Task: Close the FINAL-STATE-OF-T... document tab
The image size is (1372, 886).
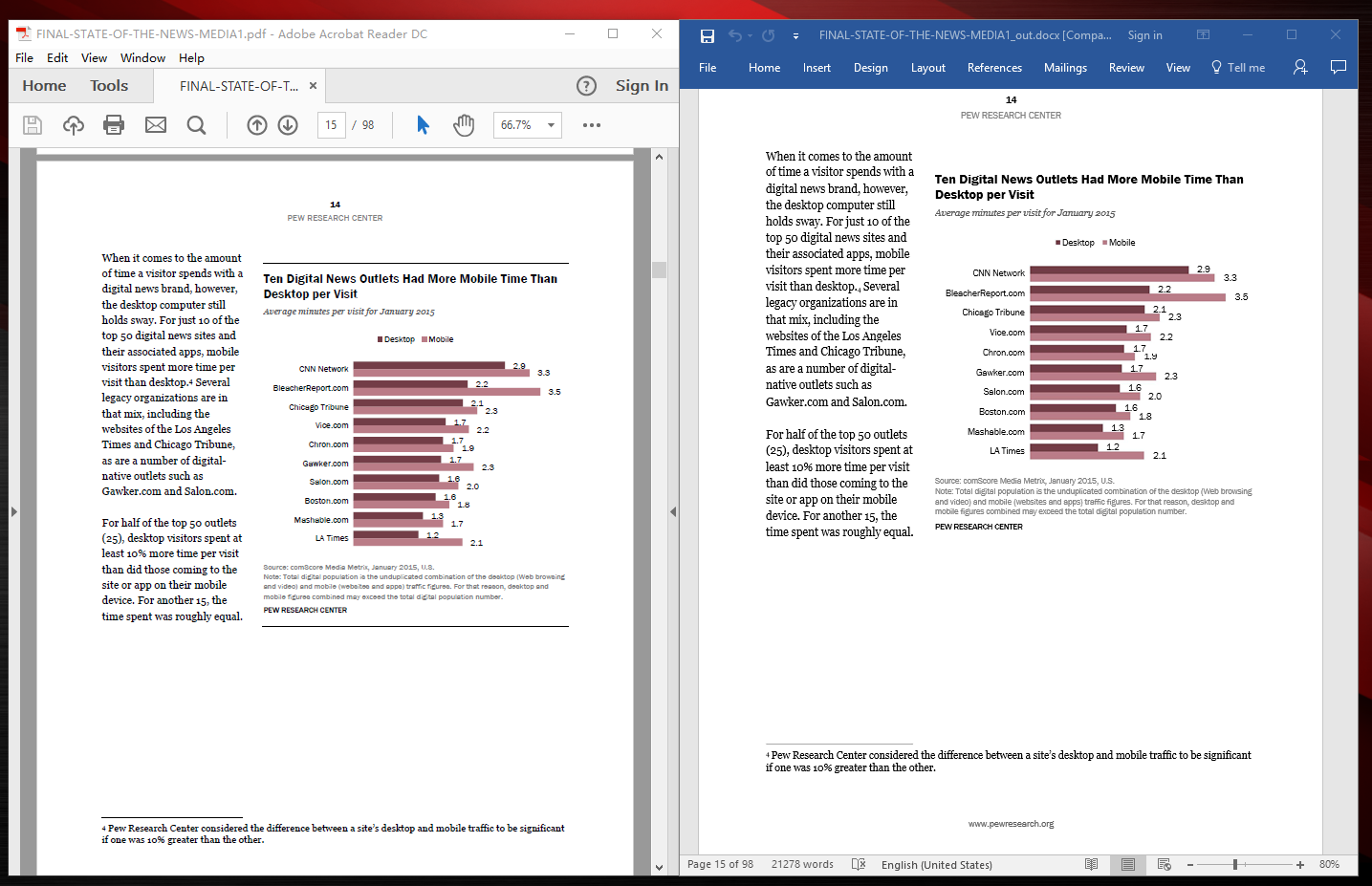Action: [x=313, y=86]
